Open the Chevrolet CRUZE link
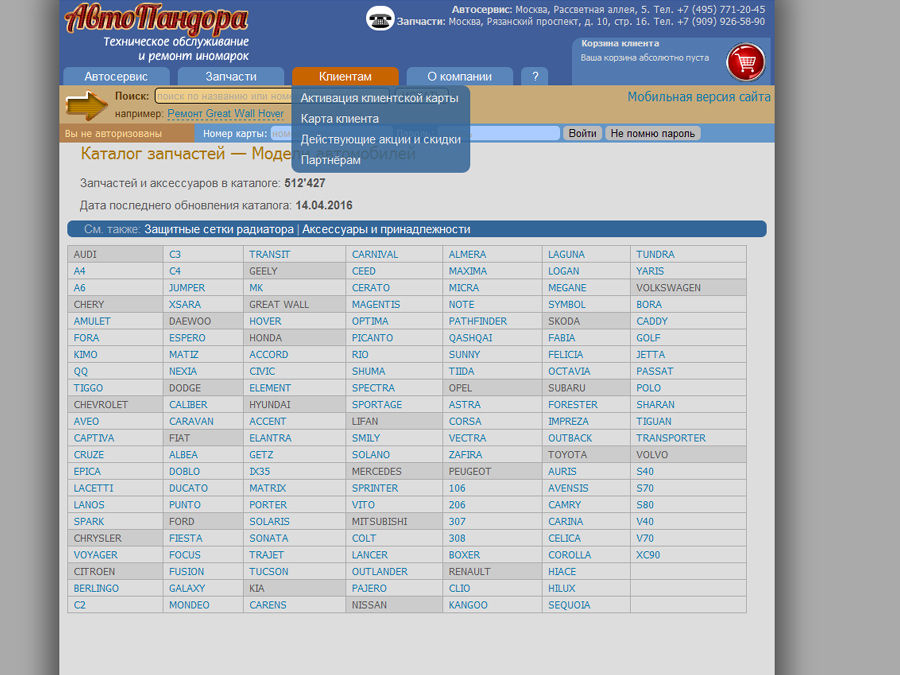900x675 pixels. tap(89, 455)
